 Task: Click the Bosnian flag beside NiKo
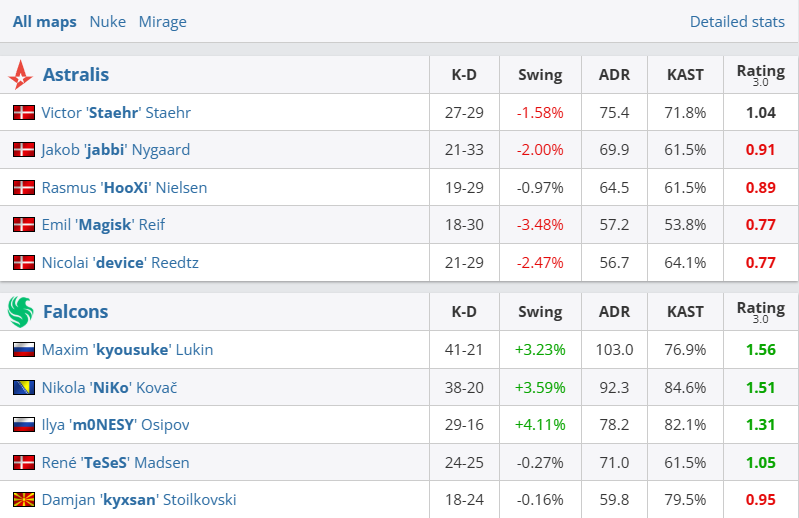24,387
